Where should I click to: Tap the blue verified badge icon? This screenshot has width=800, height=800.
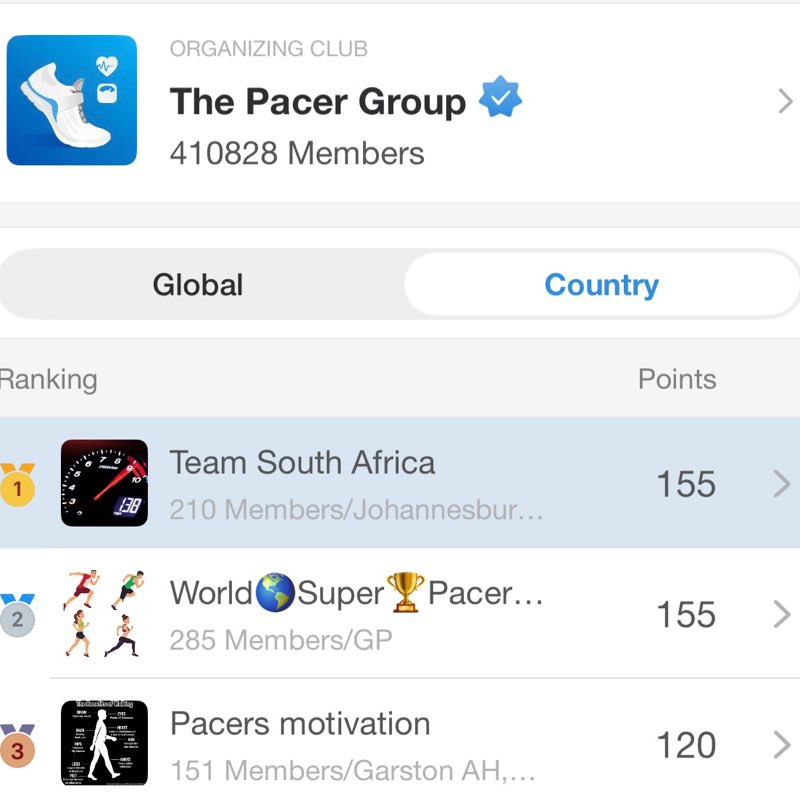coord(500,96)
